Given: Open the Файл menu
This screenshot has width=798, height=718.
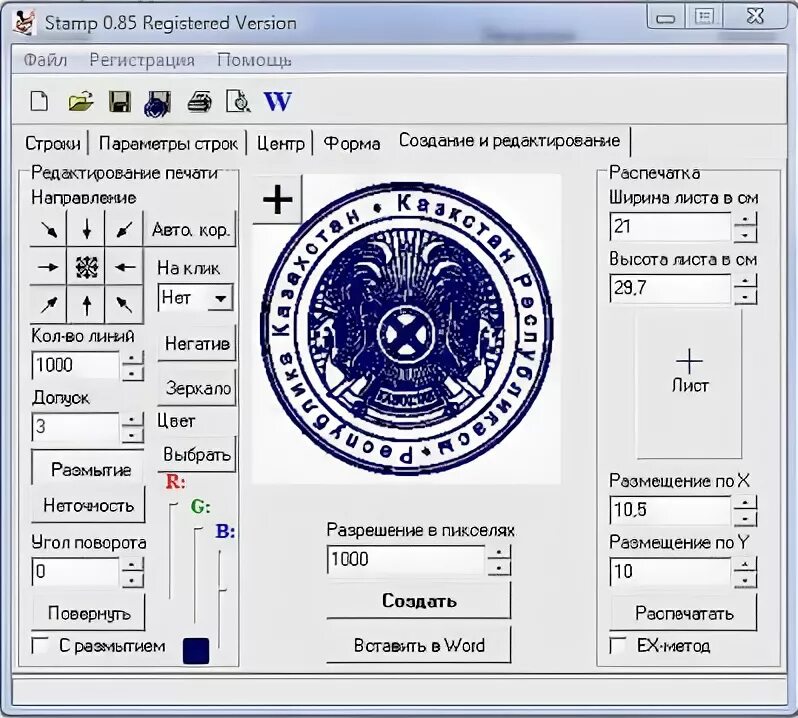Looking at the screenshot, I should 45,60.
